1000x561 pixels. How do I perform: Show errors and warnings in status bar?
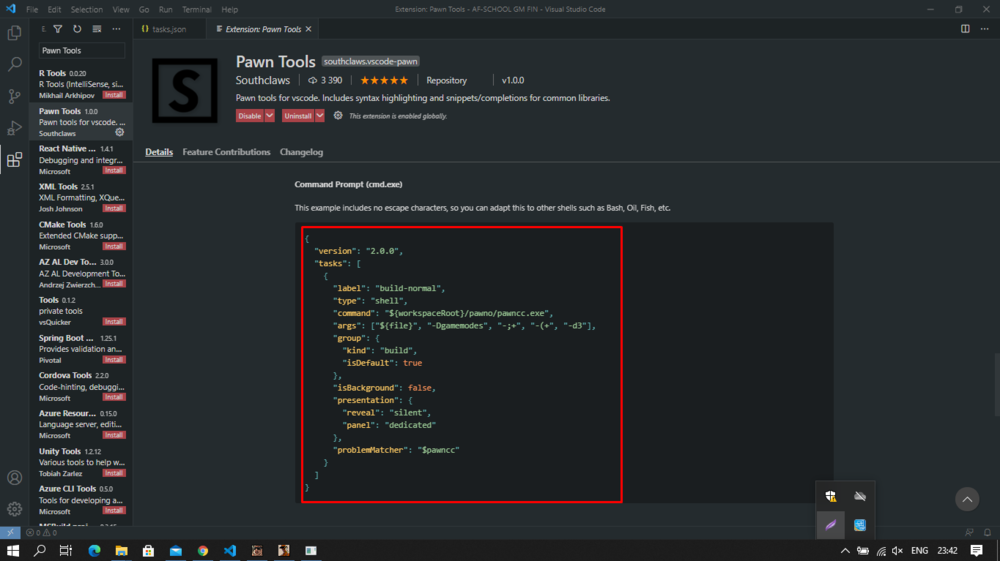pos(41,532)
